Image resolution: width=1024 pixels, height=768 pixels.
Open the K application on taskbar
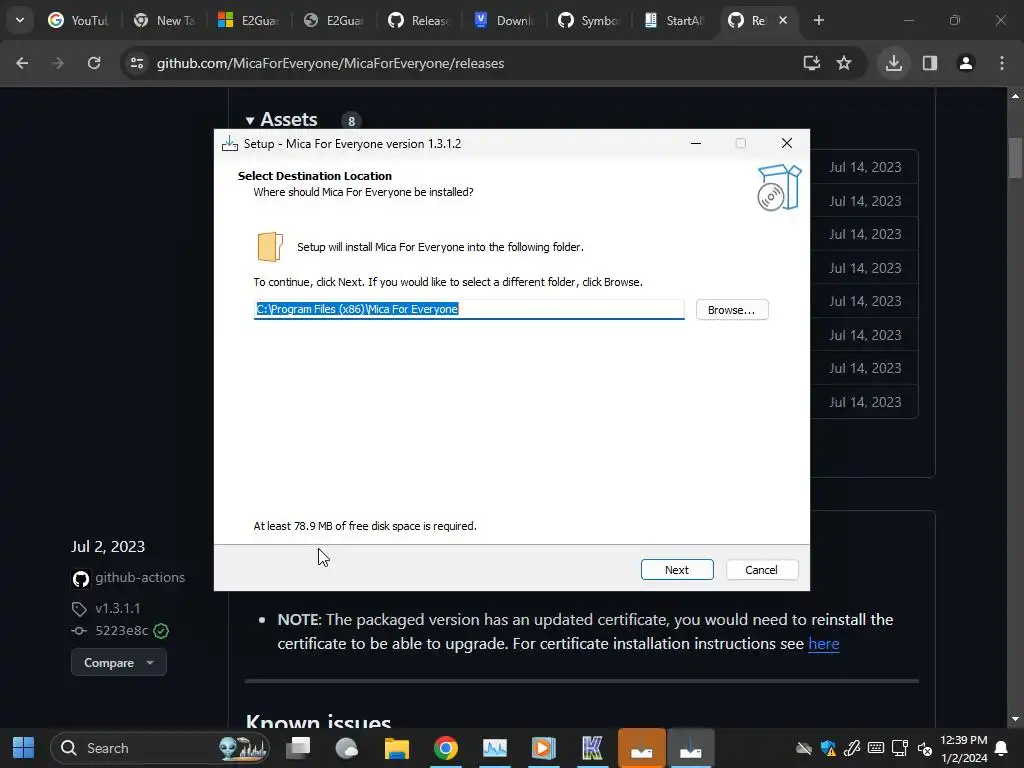click(592, 748)
